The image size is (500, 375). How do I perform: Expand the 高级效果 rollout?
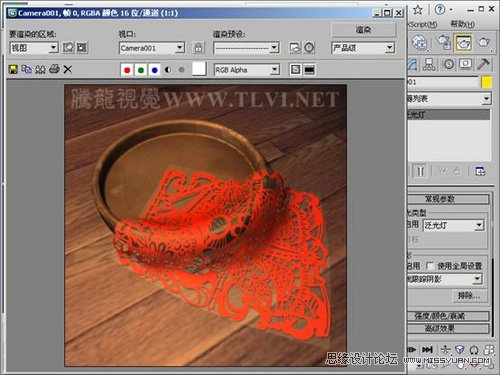448,329
